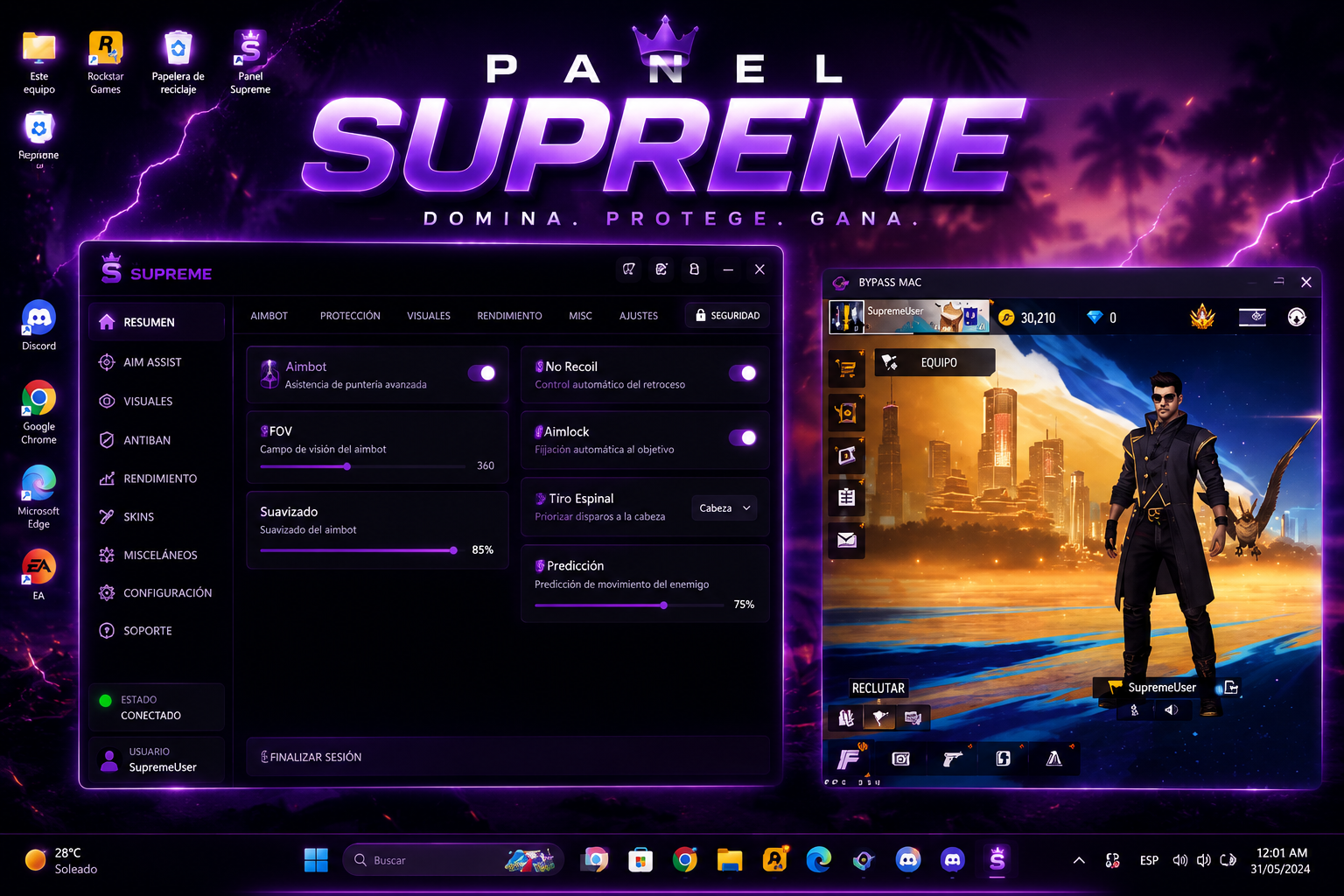This screenshot has width=1344, height=896.
Task: Click the blue diamond currency icon
Action: 1095,318
